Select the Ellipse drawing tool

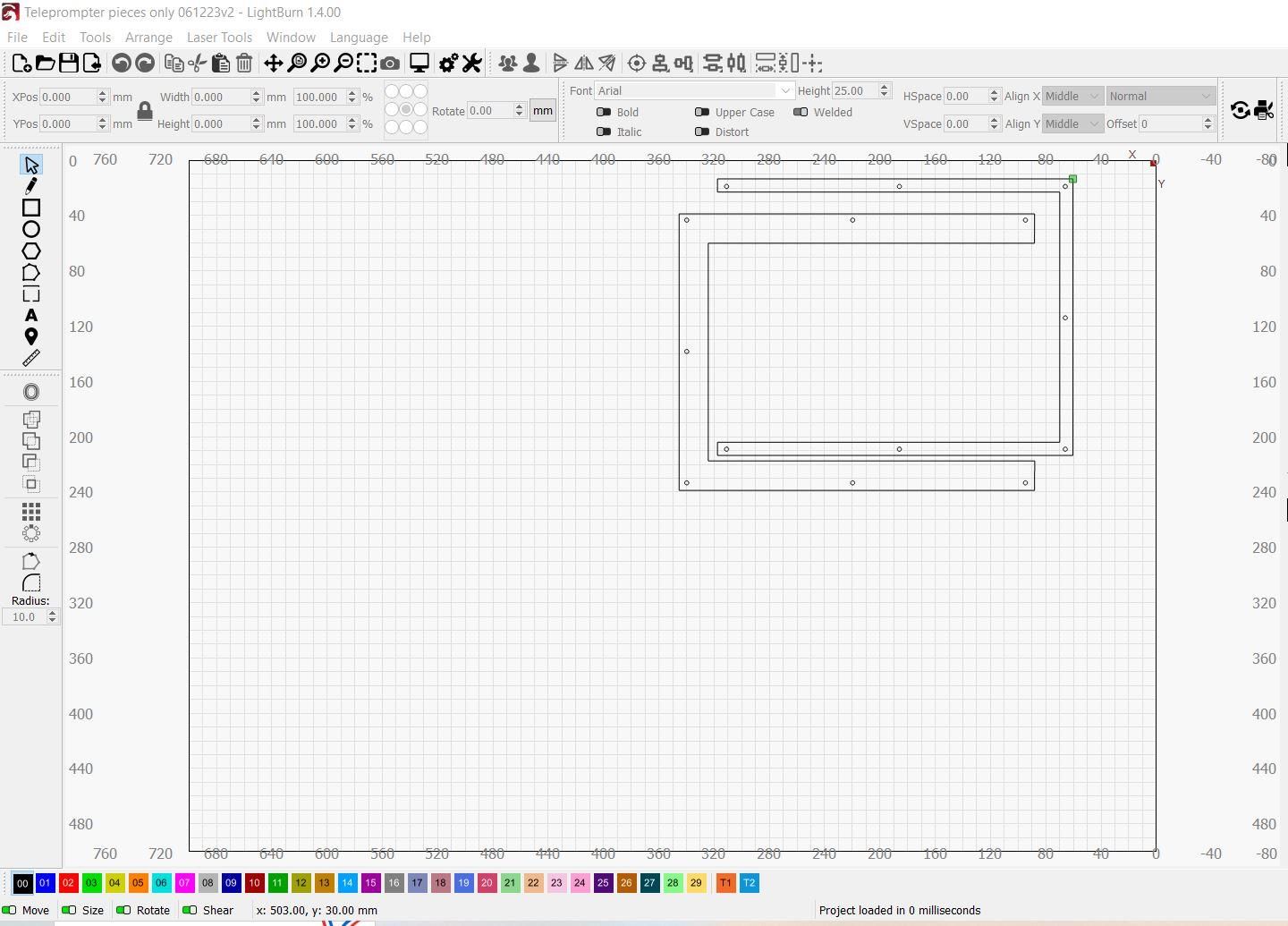pyautogui.click(x=31, y=229)
